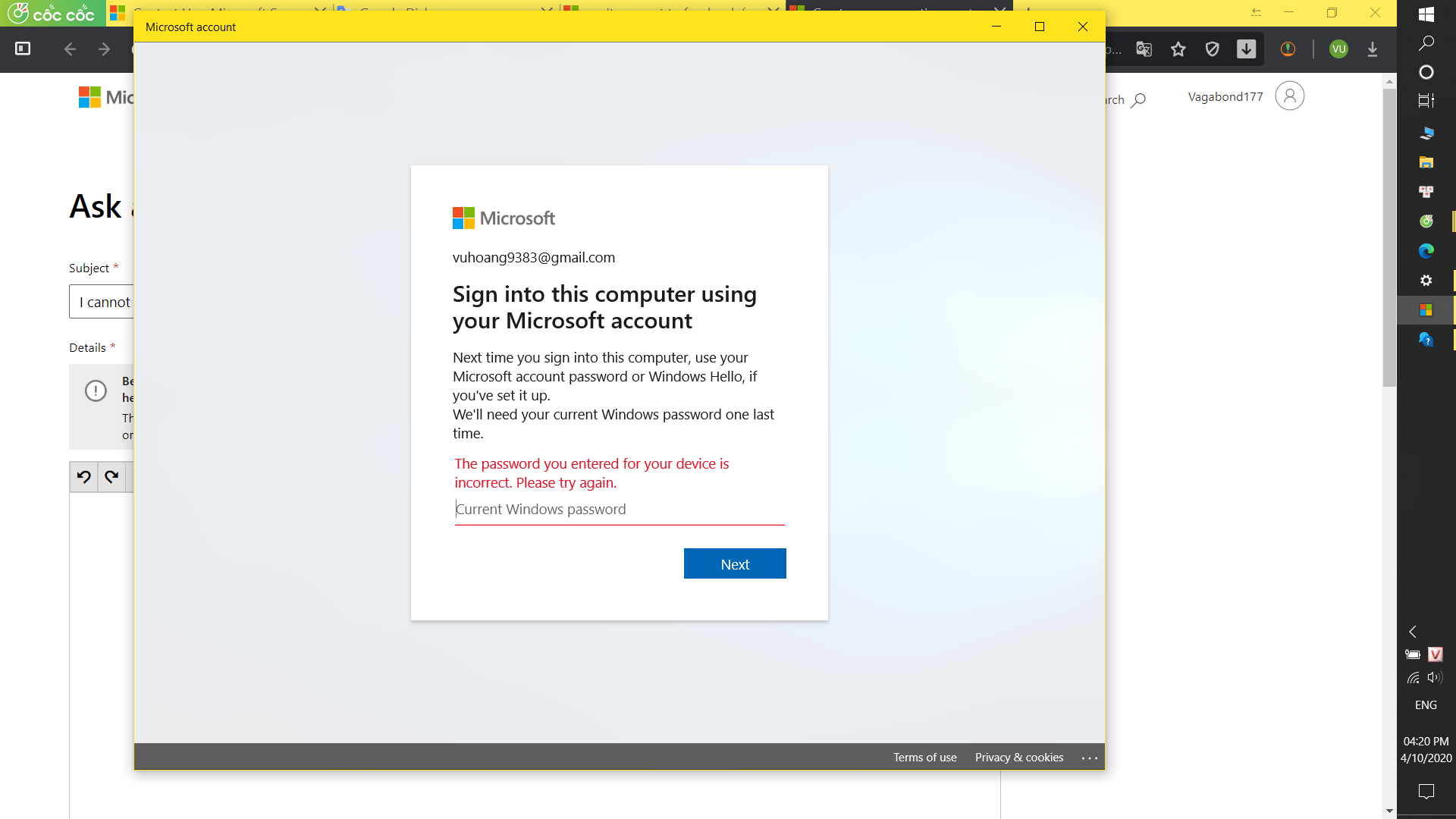The height and width of the screenshot is (819, 1456).
Task: Show hidden system tray icons chevron
Action: pyautogui.click(x=1413, y=632)
